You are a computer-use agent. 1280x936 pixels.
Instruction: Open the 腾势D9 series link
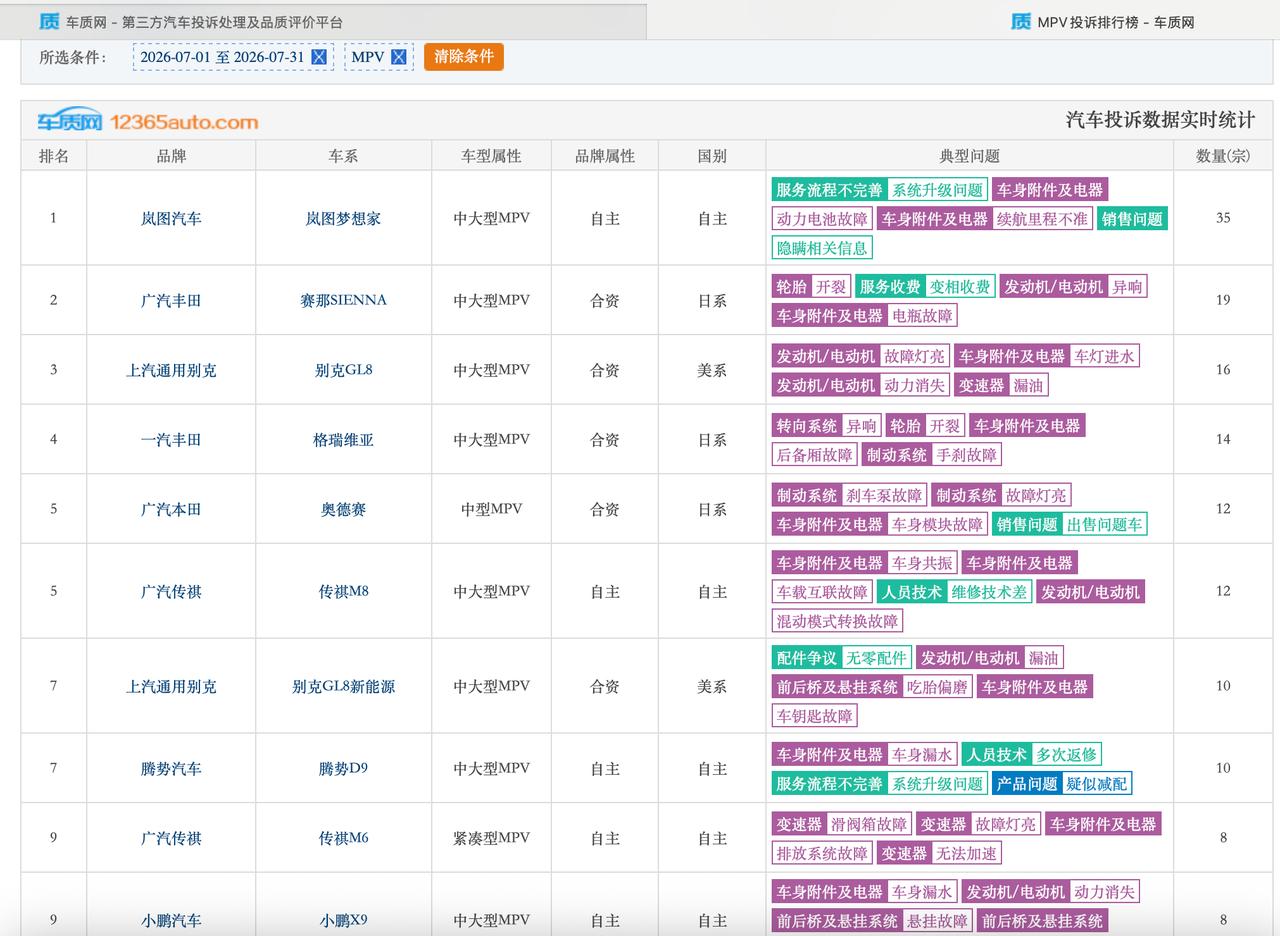pyautogui.click(x=343, y=768)
